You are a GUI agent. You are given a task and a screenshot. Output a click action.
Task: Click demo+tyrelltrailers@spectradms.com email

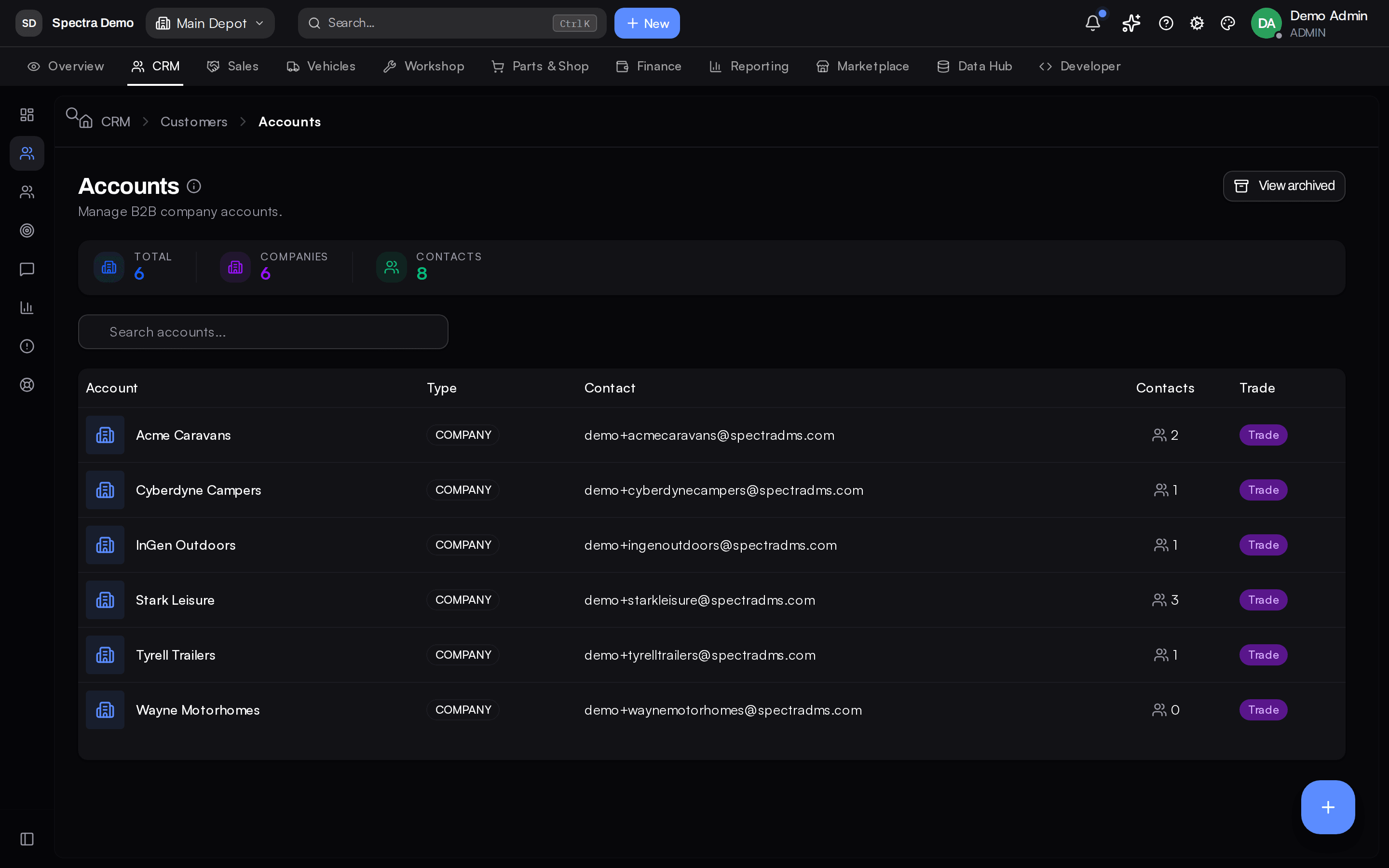tap(700, 655)
